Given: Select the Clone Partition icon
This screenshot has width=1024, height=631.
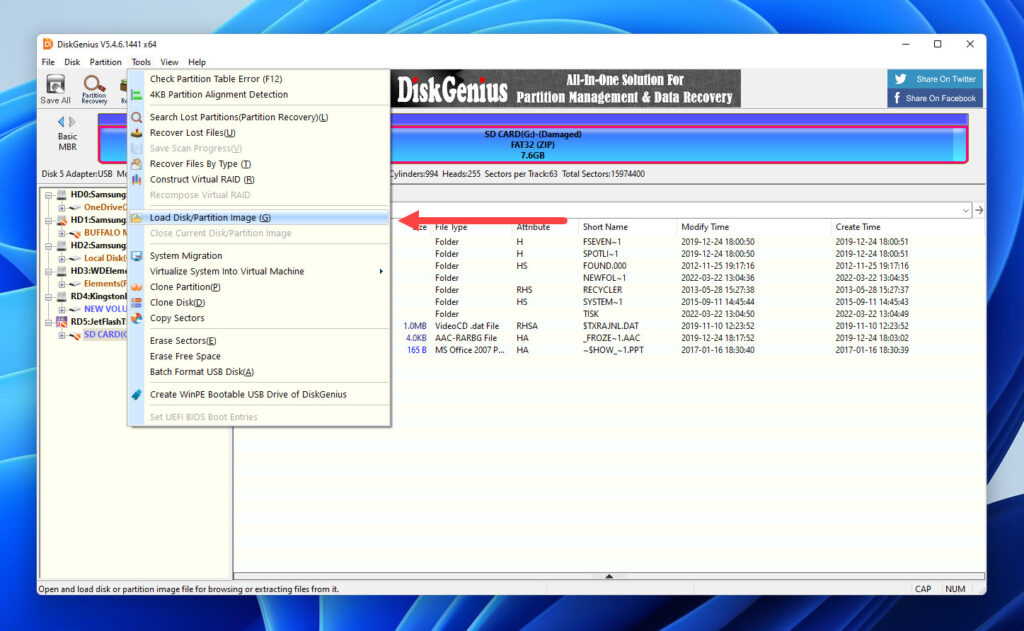Looking at the screenshot, I should point(137,287).
